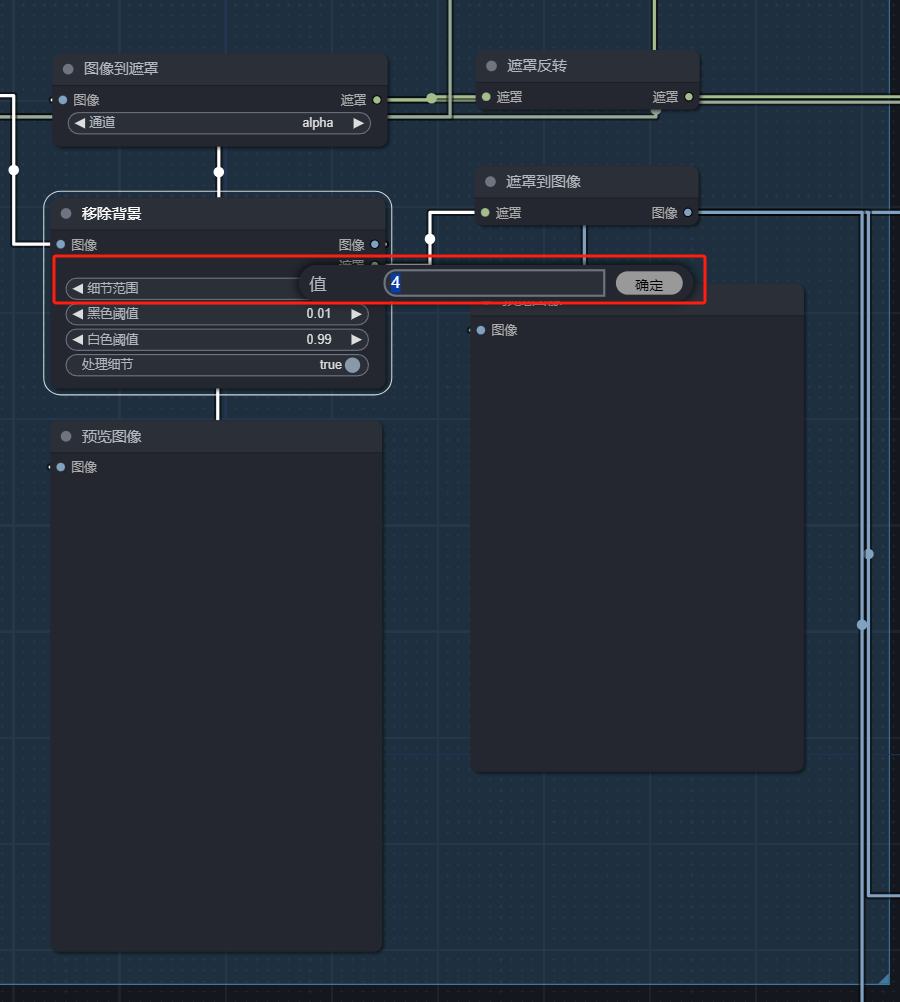Increase 黑色阈值 with its right arrow
This screenshot has height=1002, width=900.
[x=355, y=314]
